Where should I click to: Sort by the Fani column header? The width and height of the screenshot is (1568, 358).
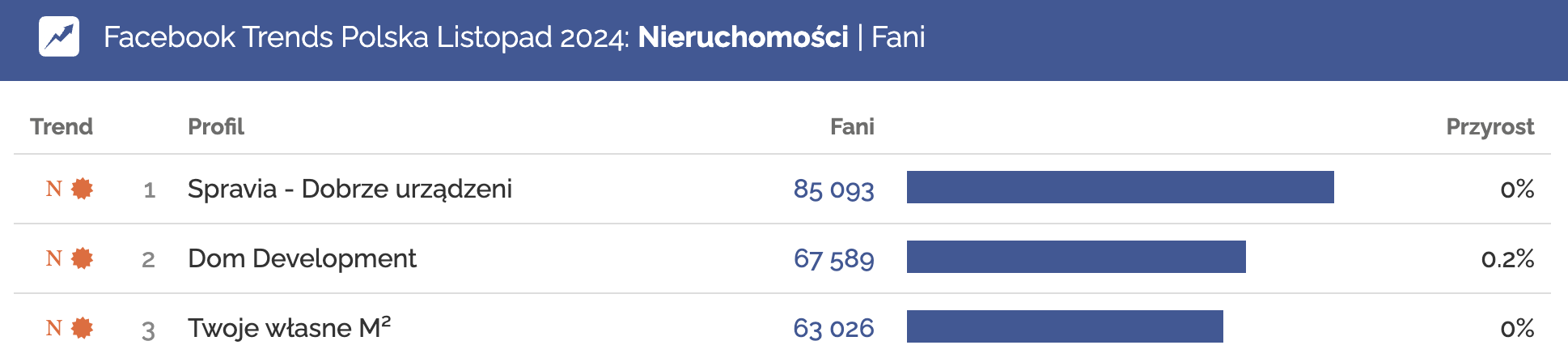852,126
